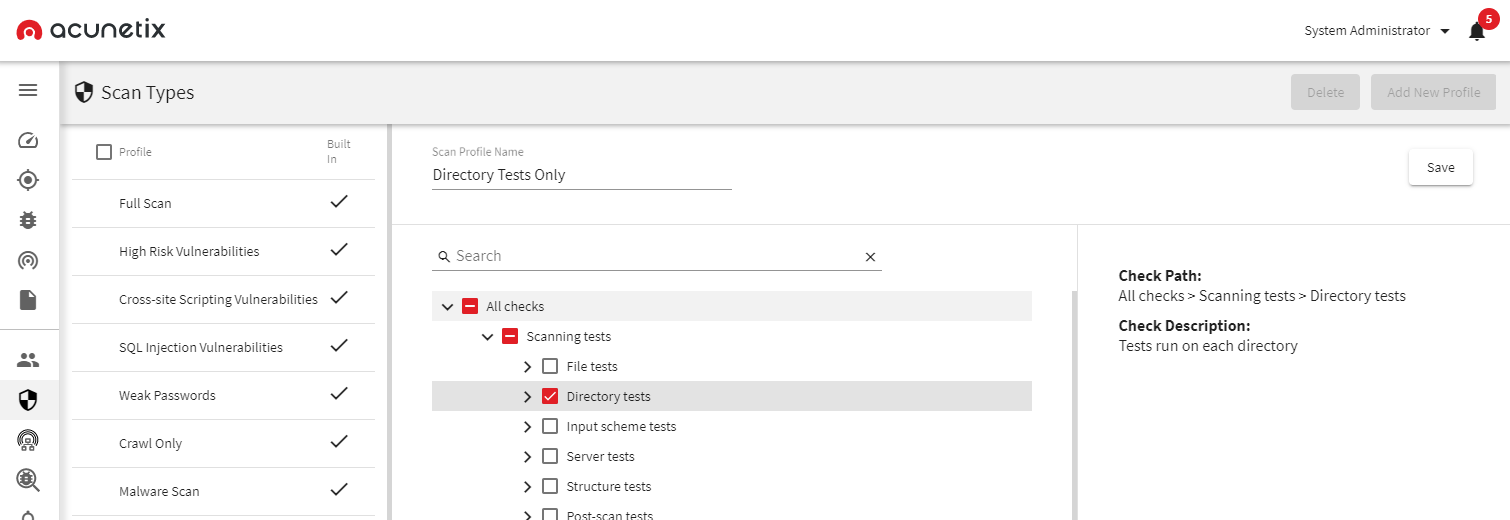
Task: Select the Weak Passwords profile
Action: [167, 396]
